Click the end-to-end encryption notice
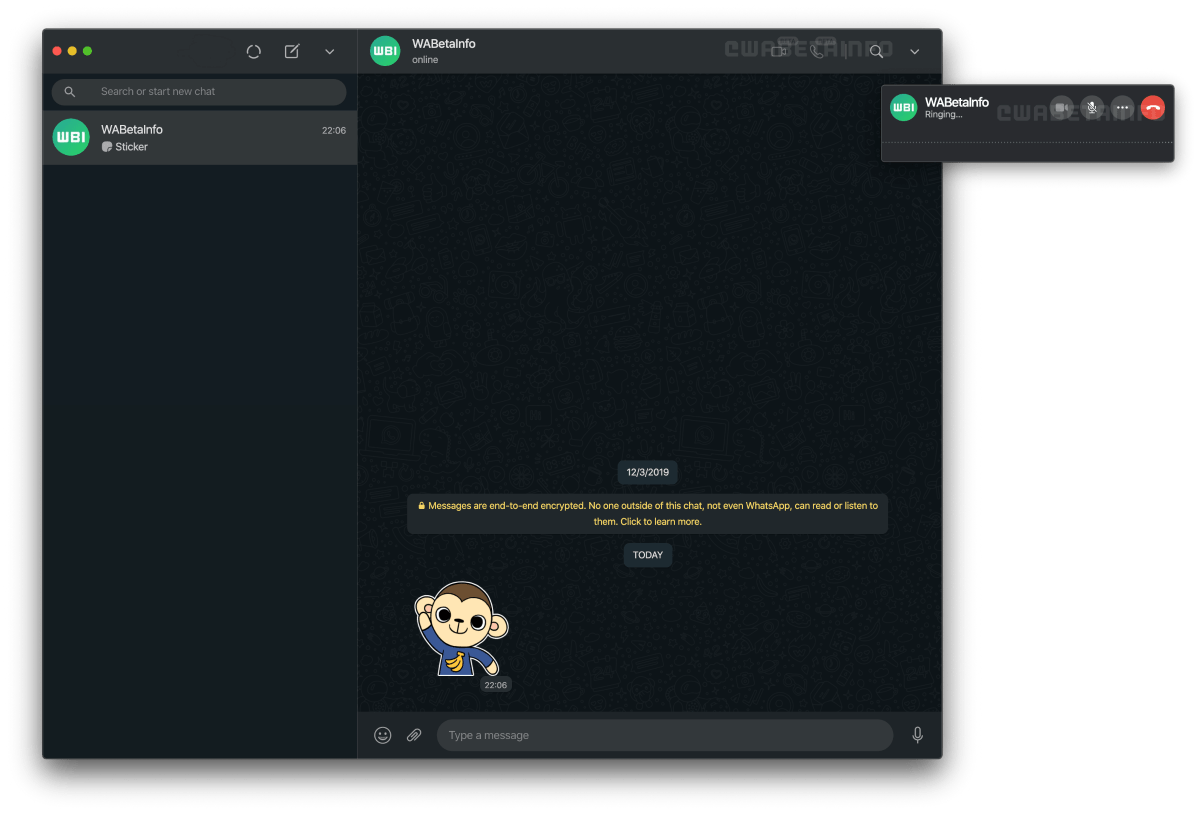1200x815 pixels. [x=648, y=513]
